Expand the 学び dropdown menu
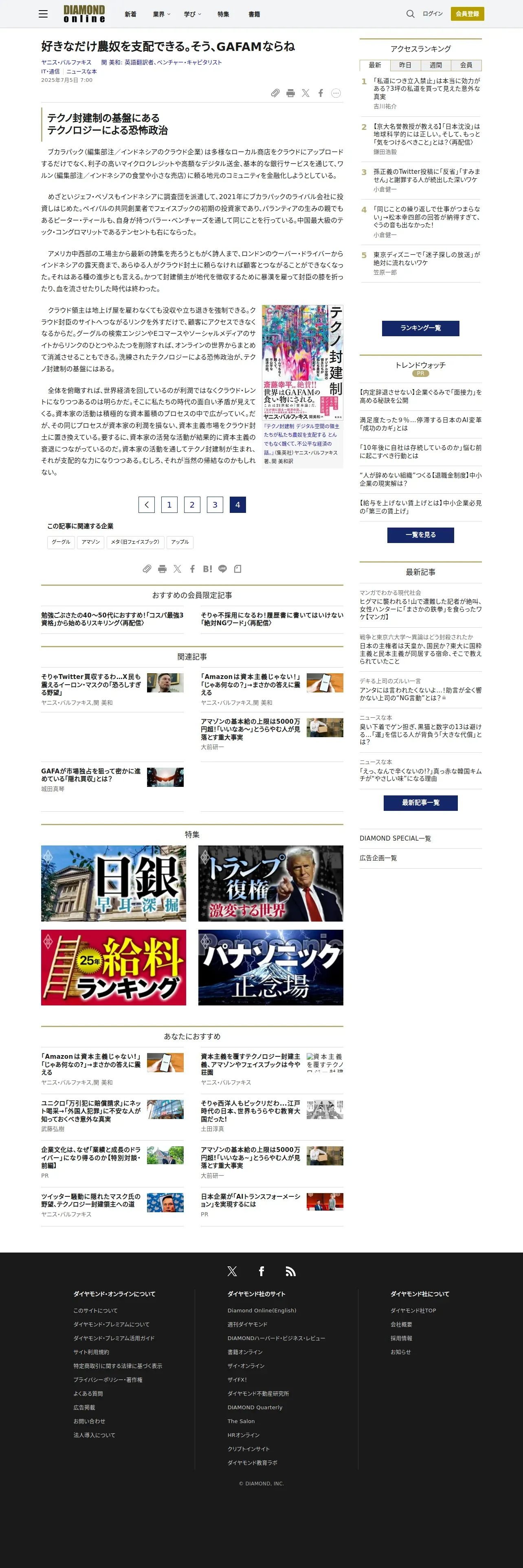The height and width of the screenshot is (1568, 523). 192,14
